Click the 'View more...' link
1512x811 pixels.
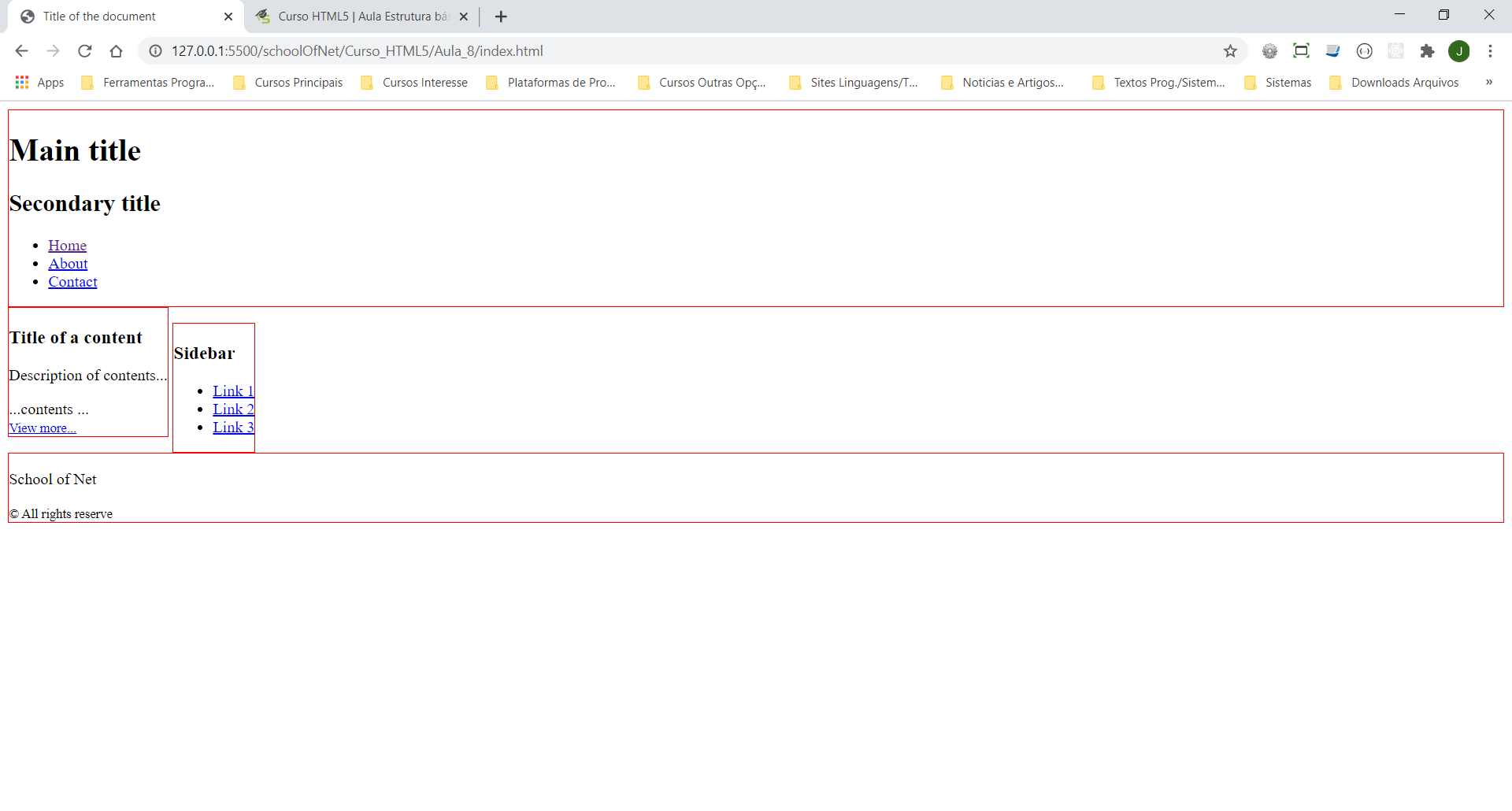tap(43, 428)
